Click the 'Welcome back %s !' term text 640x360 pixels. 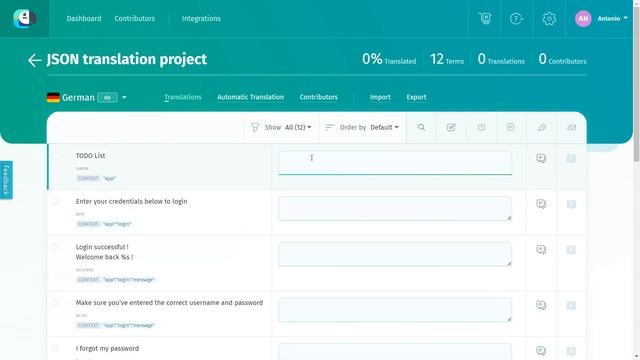point(104,257)
